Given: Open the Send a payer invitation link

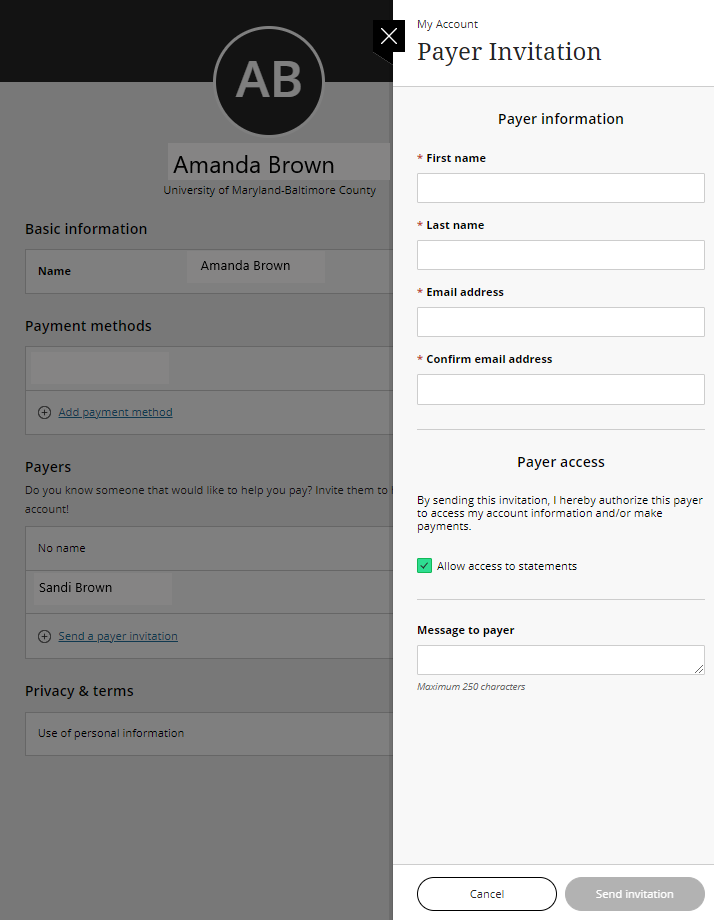Looking at the screenshot, I should 118,636.
